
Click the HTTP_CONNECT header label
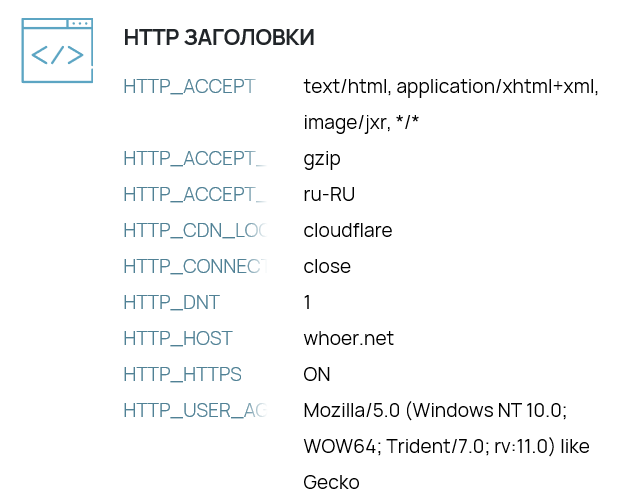194,266
